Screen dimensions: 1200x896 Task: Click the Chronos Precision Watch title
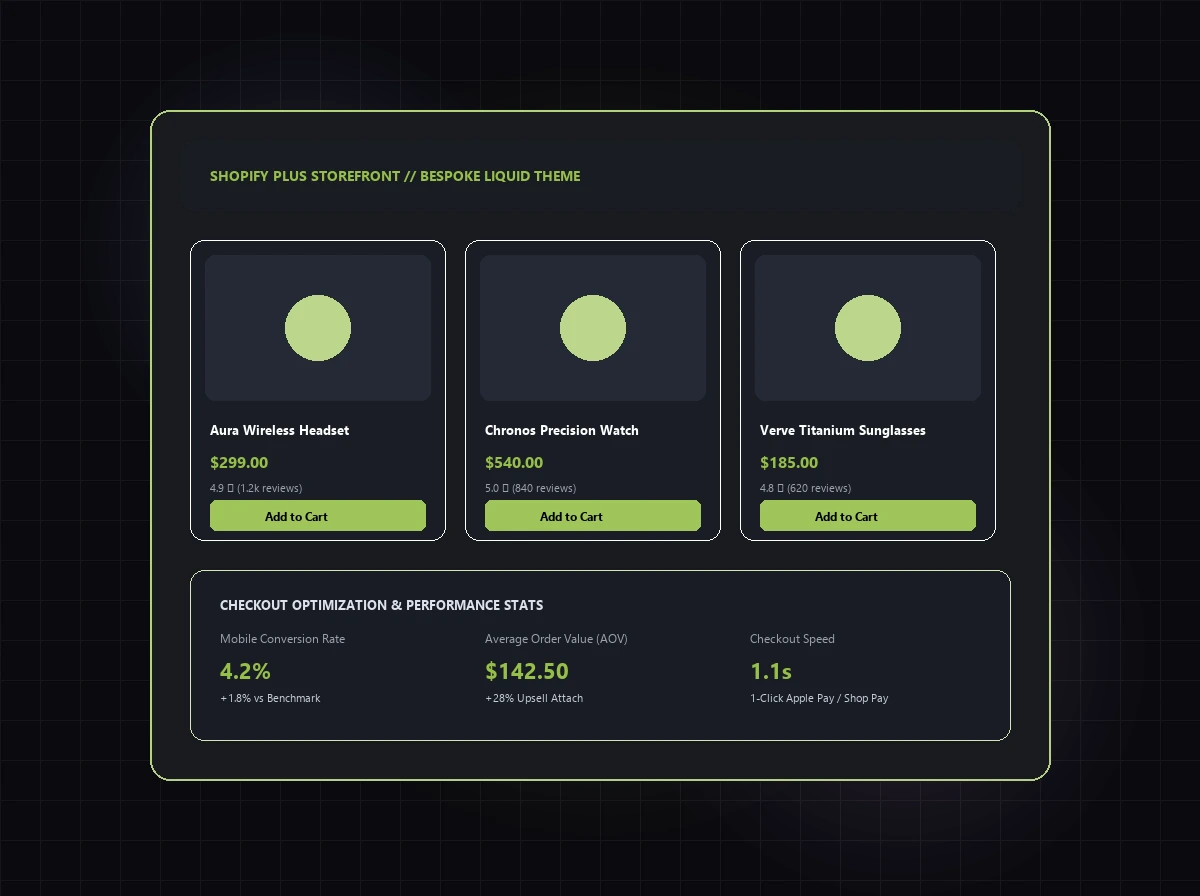[x=562, y=430]
